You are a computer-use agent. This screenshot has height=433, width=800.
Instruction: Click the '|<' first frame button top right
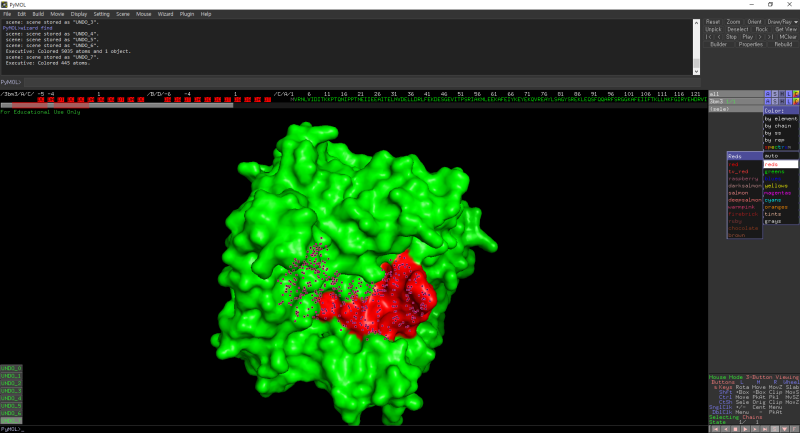[x=709, y=37]
